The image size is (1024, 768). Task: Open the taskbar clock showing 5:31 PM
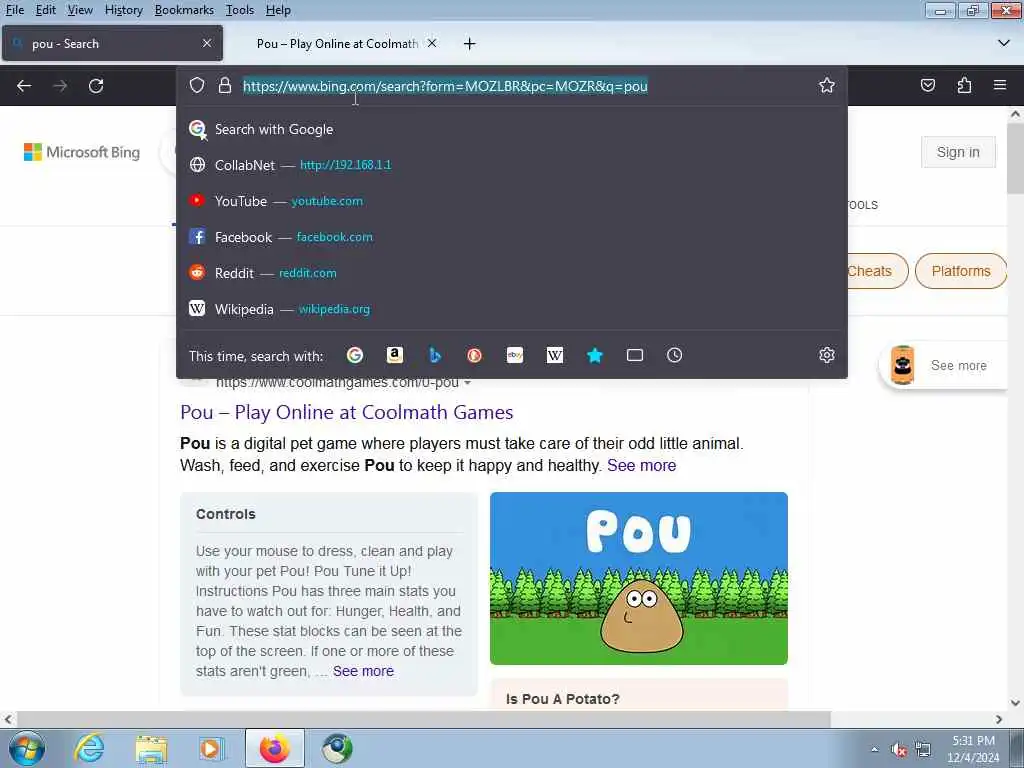tap(973, 749)
